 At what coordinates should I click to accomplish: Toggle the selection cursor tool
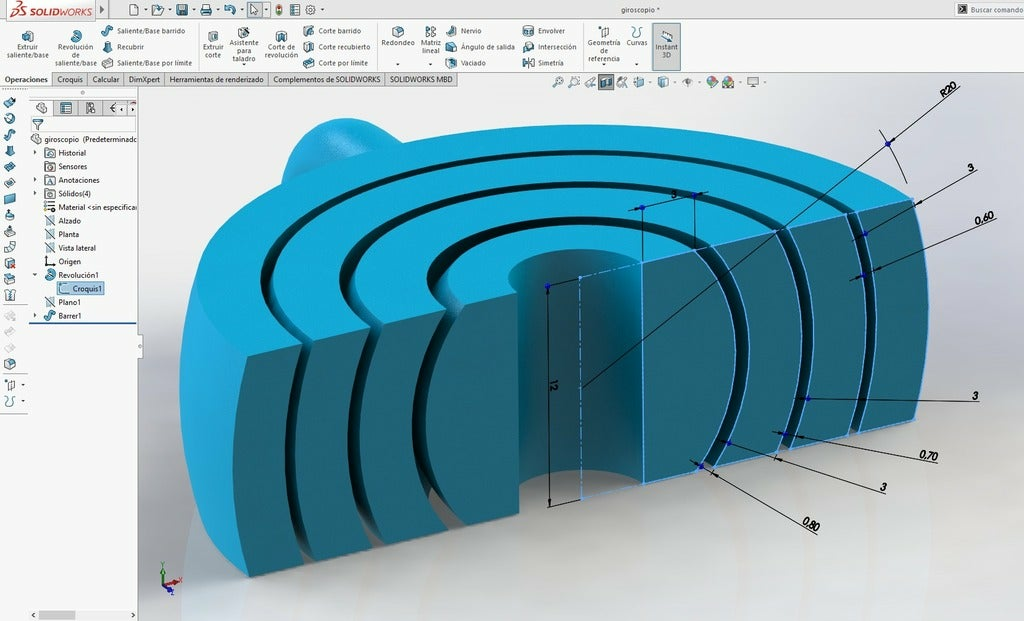tap(254, 10)
